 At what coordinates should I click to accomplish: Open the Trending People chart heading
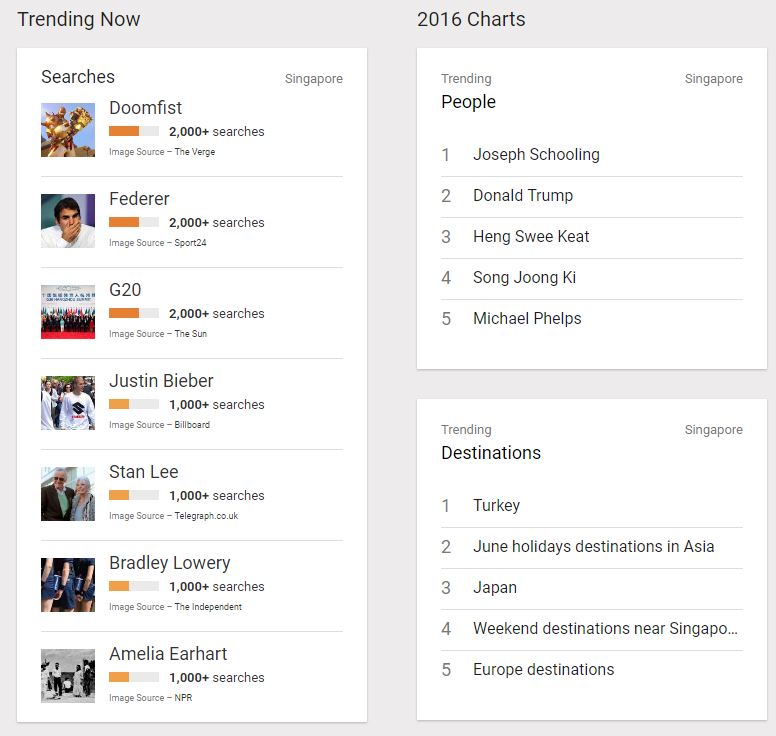[x=468, y=102]
